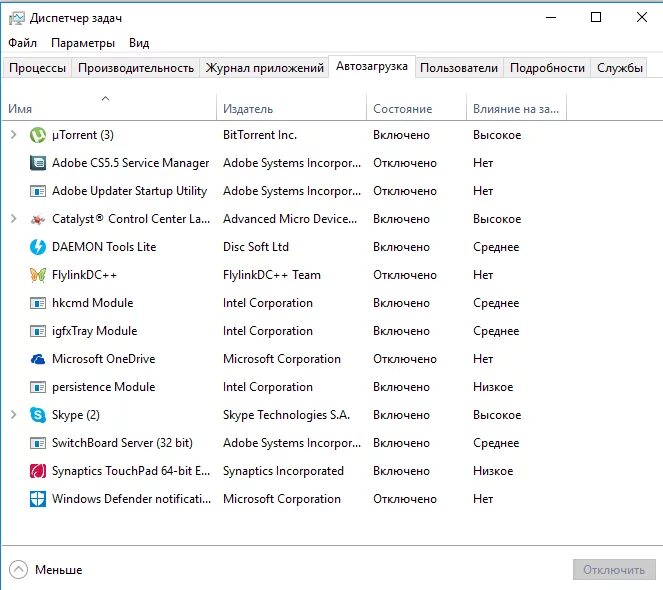Sort by the Состояние column header
The width and height of the screenshot is (663, 590).
click(416, 109)
